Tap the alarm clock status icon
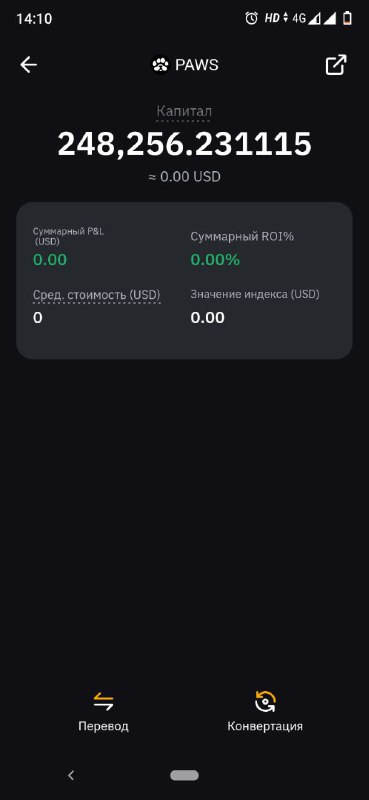This screenshot has width=369, height=800. coord(251,19)
